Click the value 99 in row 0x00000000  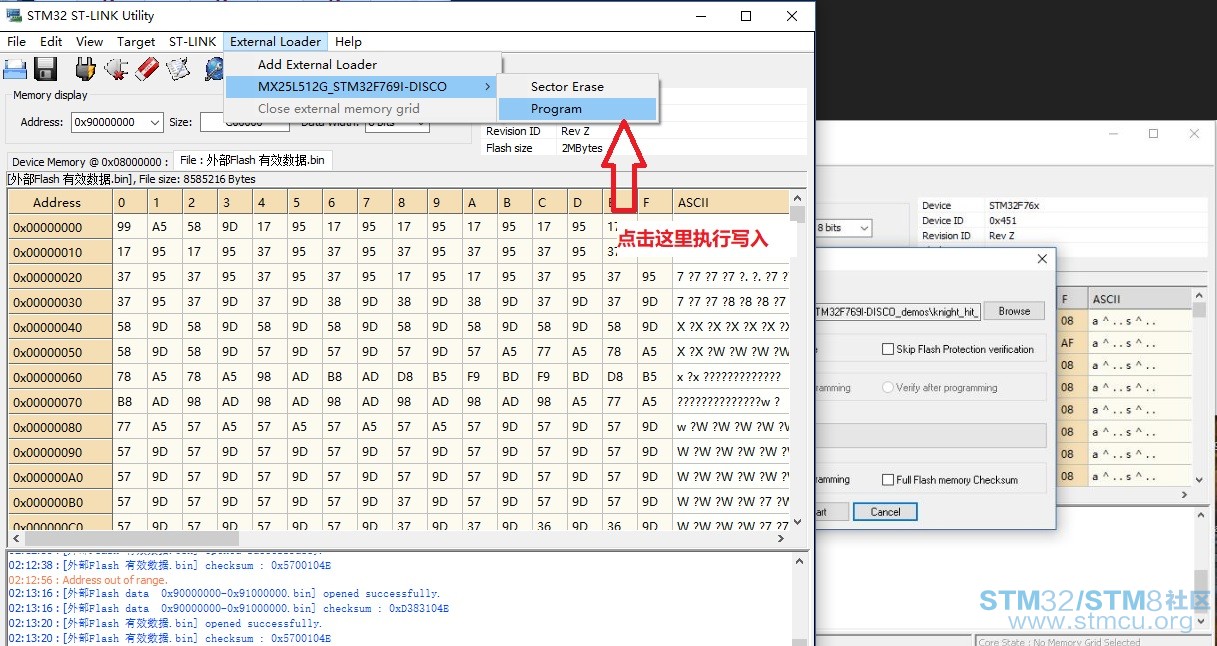pyautogui.click(x=129, y=227)
